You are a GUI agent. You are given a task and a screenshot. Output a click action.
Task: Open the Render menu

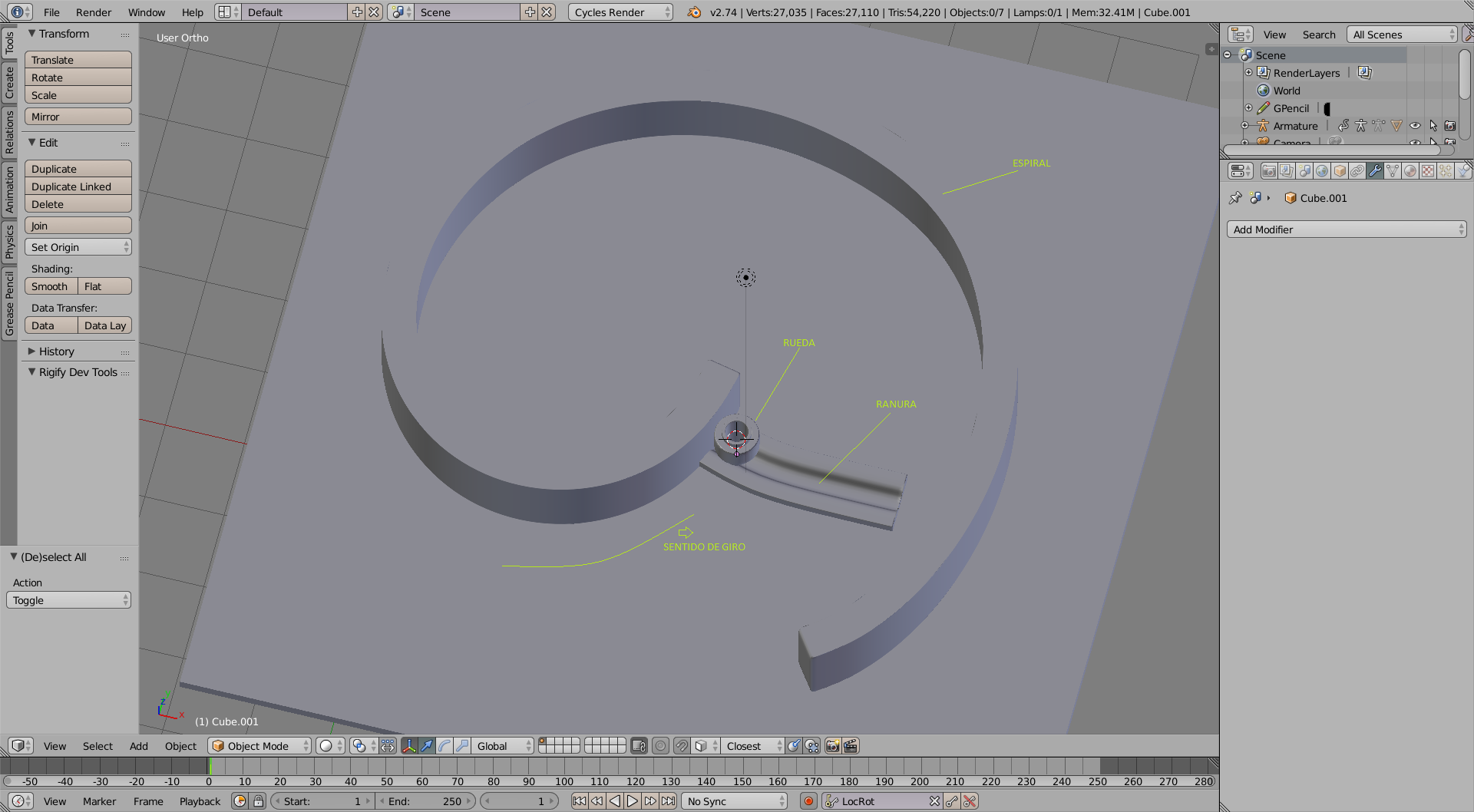pyautogui.click(x=94, y=12)
